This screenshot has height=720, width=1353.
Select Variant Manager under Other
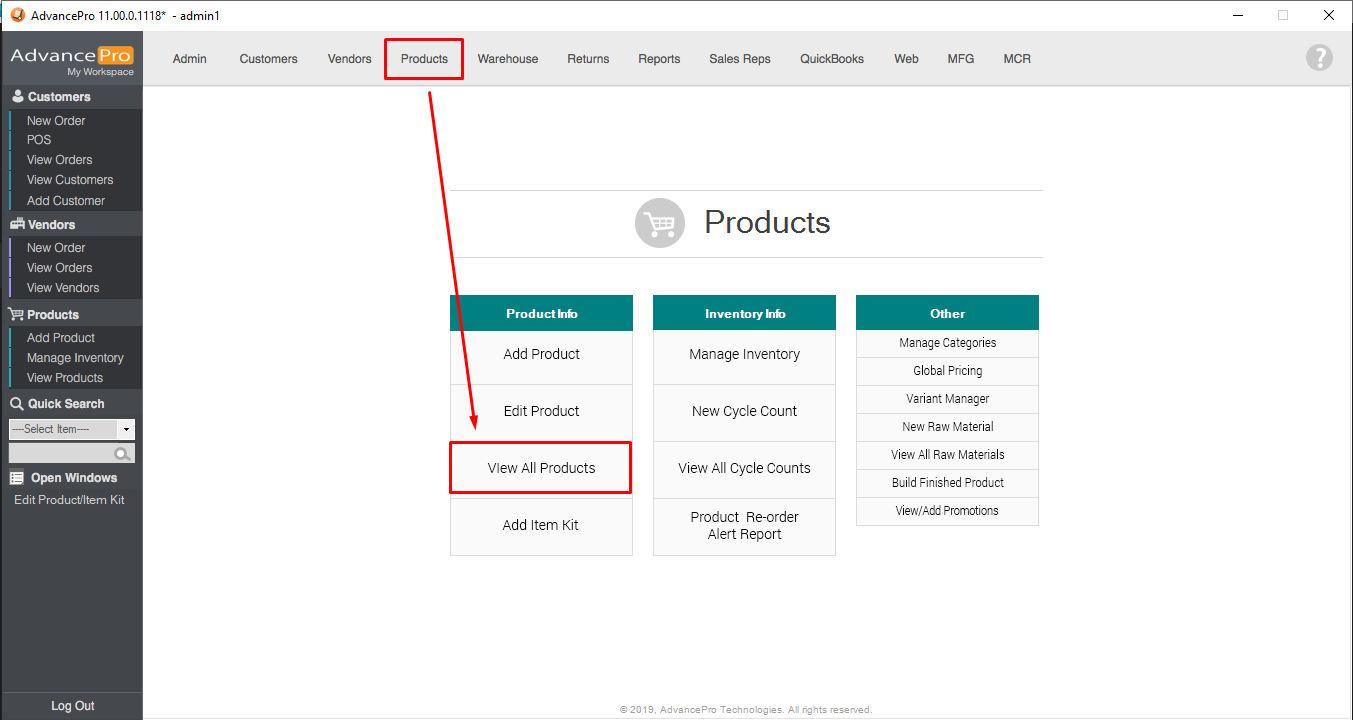point(947,399)
